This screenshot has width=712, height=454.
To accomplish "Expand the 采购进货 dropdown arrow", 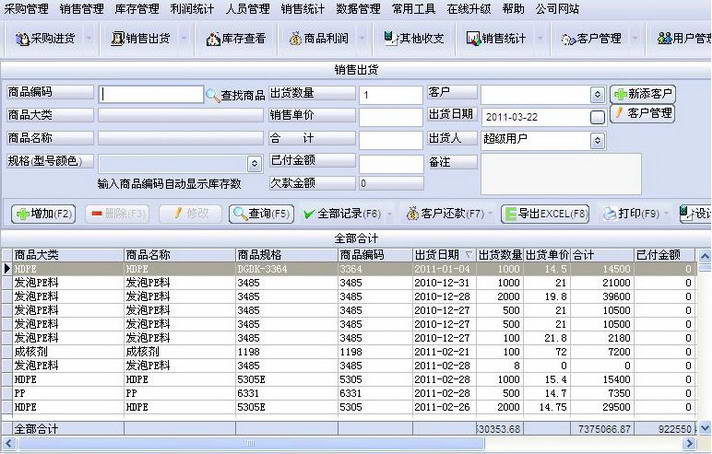I will point(89,39).
